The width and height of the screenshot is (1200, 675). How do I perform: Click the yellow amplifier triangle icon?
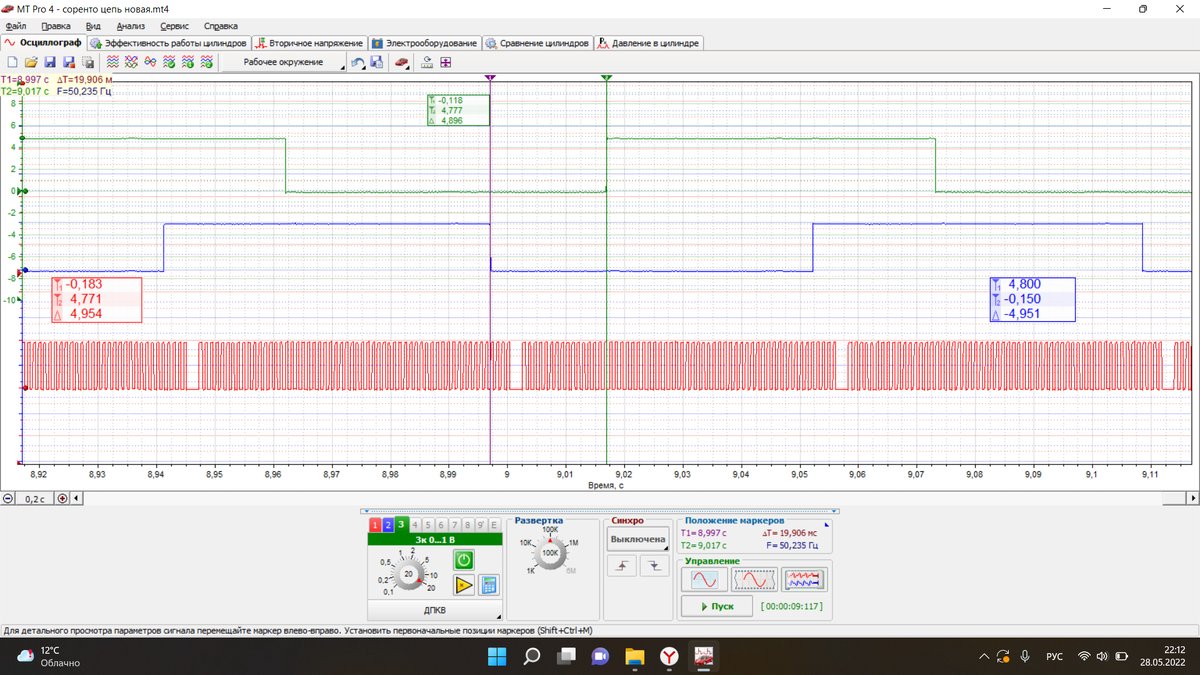464,585
